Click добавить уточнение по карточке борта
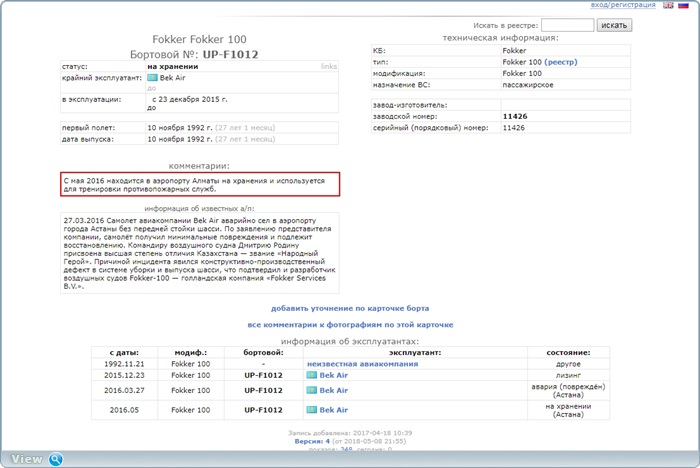The height and width of the screenshot is (468, 700). tap(350, 308)
